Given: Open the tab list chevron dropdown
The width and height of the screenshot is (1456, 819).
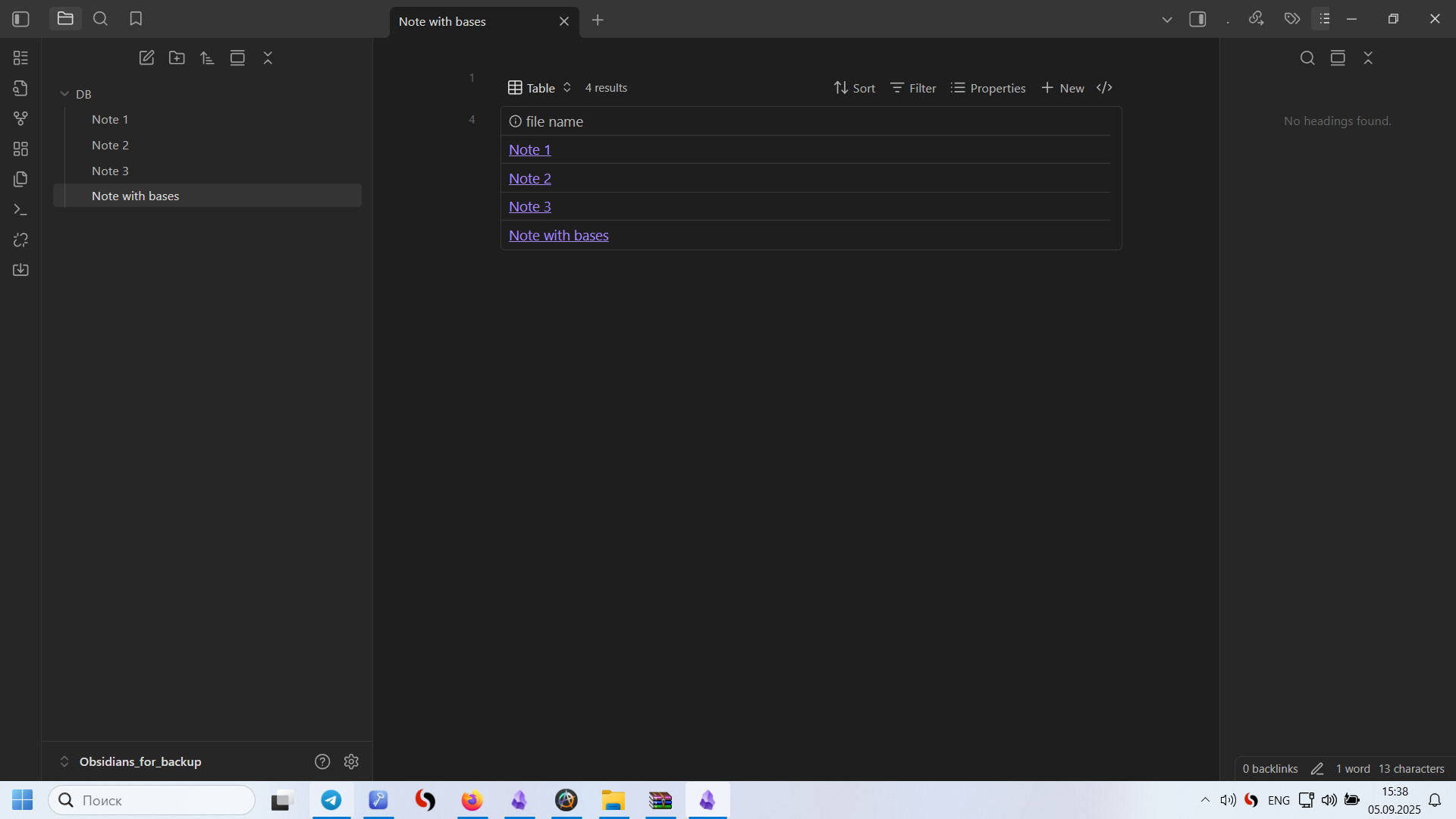Looking at the screenshot, I should pyautogui.click(x=1167, y=20).
